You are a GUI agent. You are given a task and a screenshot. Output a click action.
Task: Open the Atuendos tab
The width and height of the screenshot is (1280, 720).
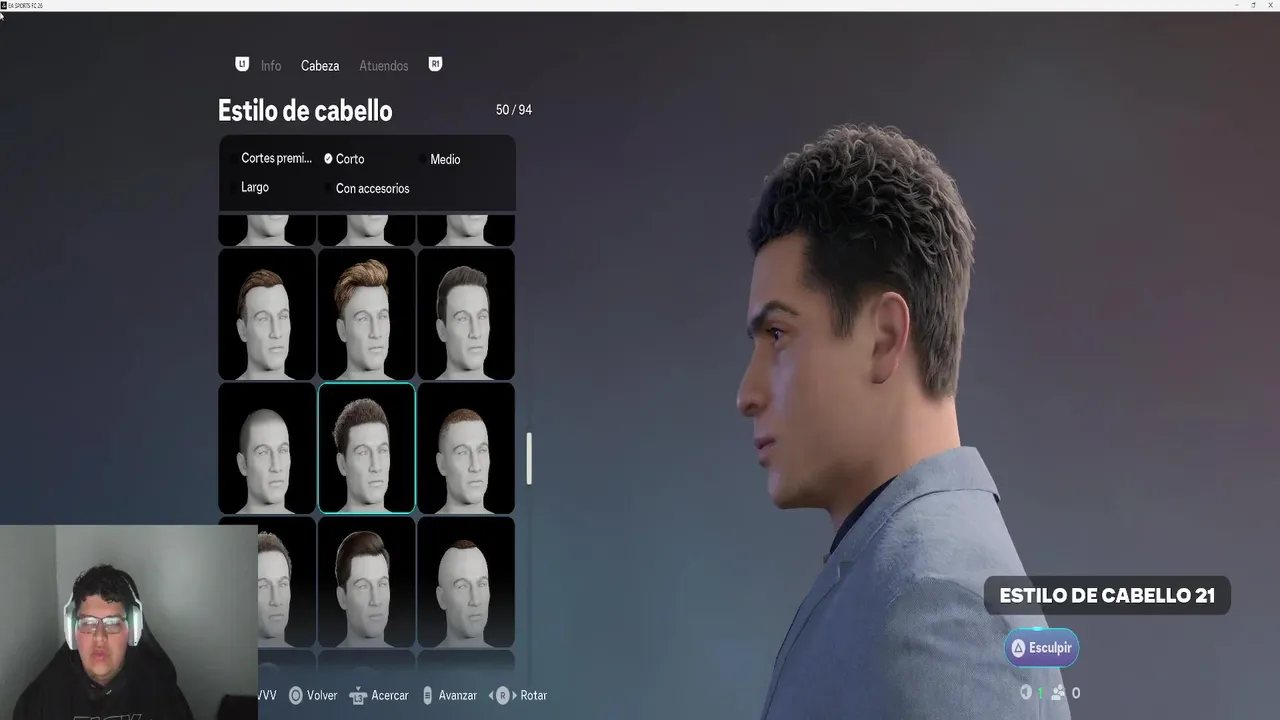384,66
